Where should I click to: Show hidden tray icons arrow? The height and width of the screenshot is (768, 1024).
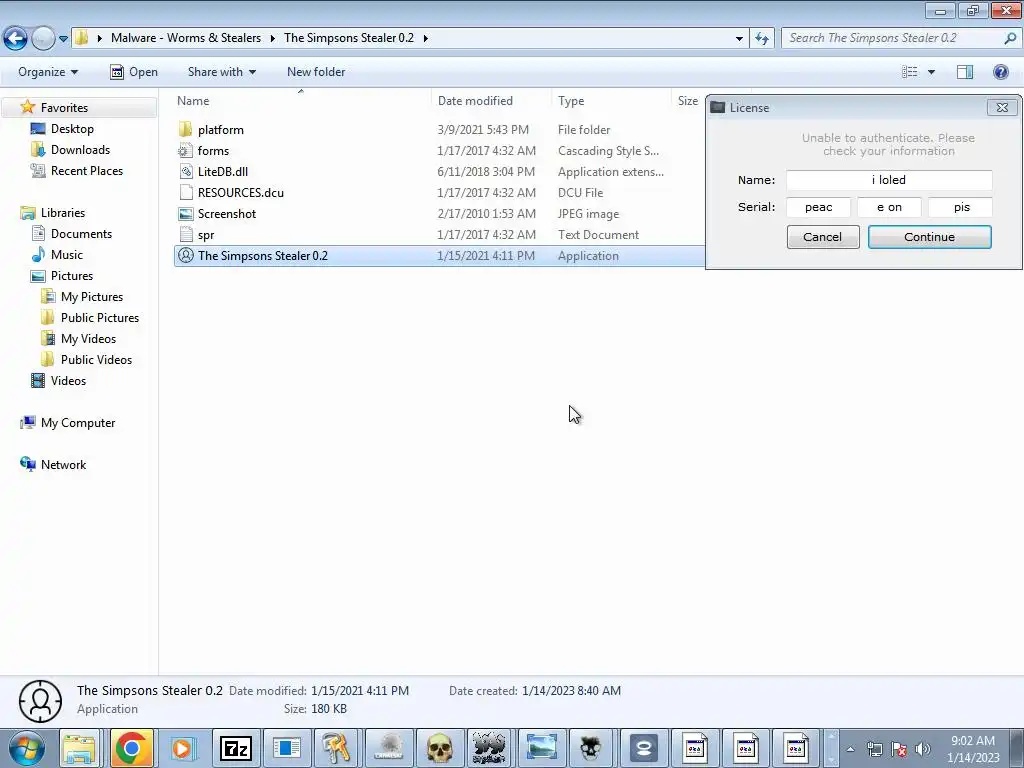click(850, 749)
